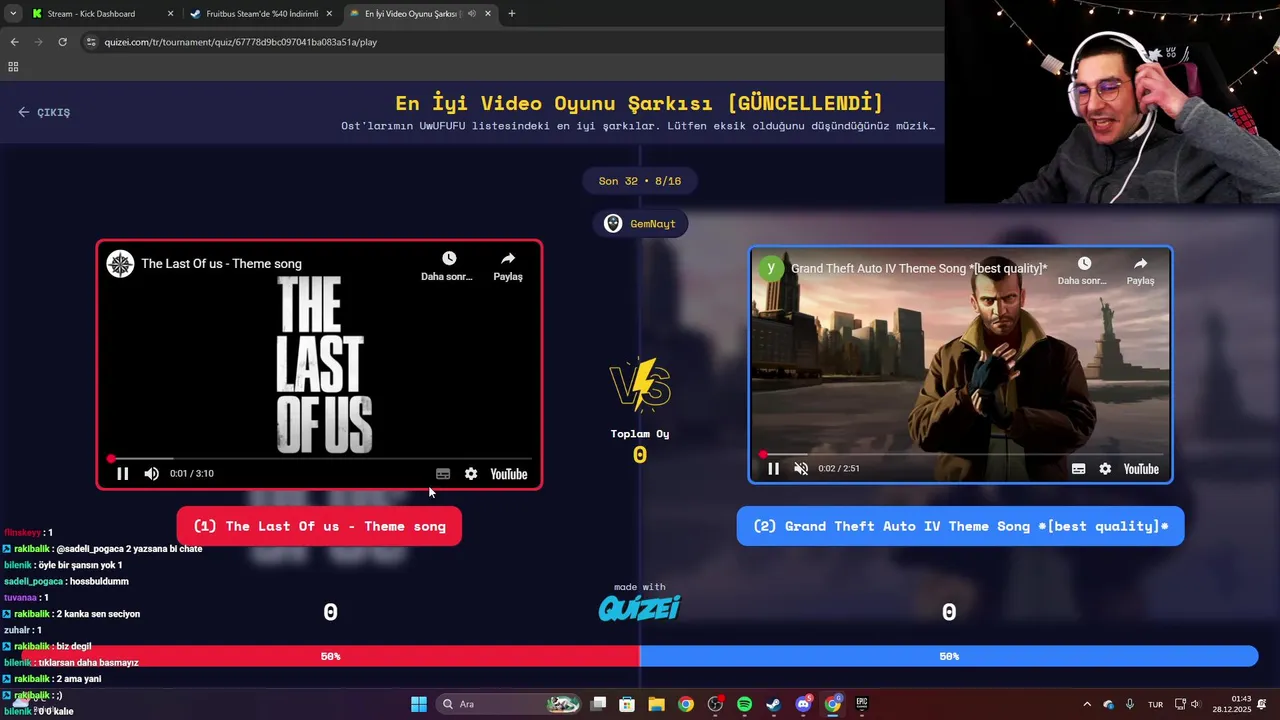Viewport: 1280px width, 720px height.
Task: Open Windows Start menu
Action: pyautogui.click(x=419, y=704)
